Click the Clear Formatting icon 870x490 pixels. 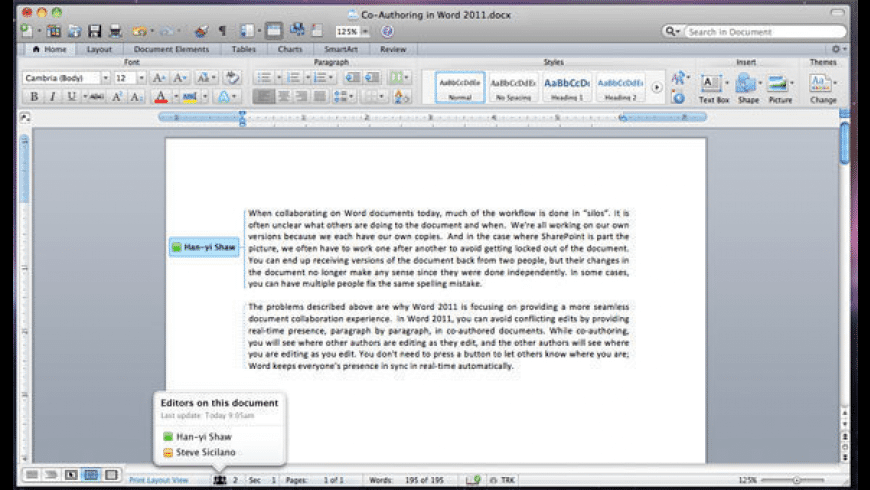pyautogui.click(x=232, y=78)
